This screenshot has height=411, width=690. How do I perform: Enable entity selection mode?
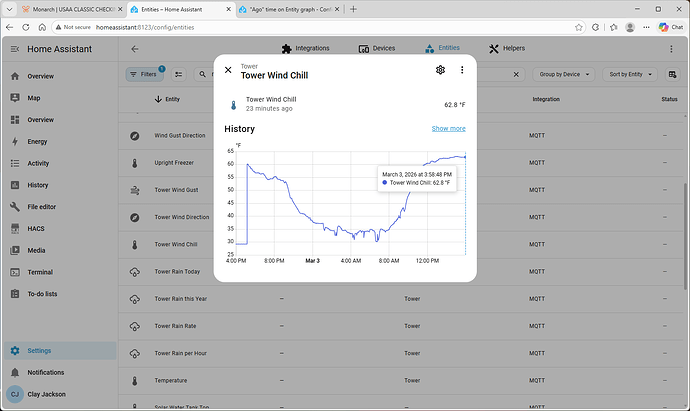coord(179,74)
